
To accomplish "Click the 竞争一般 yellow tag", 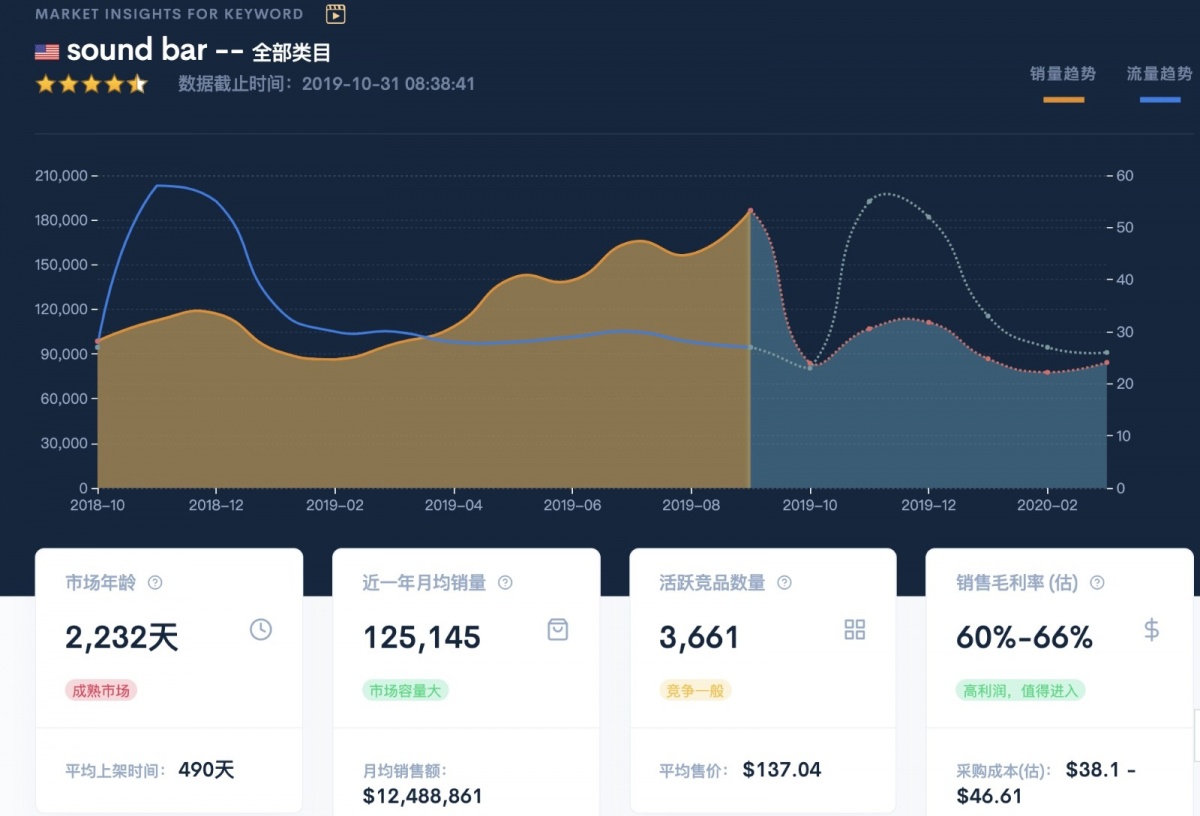I will [695, 690].
